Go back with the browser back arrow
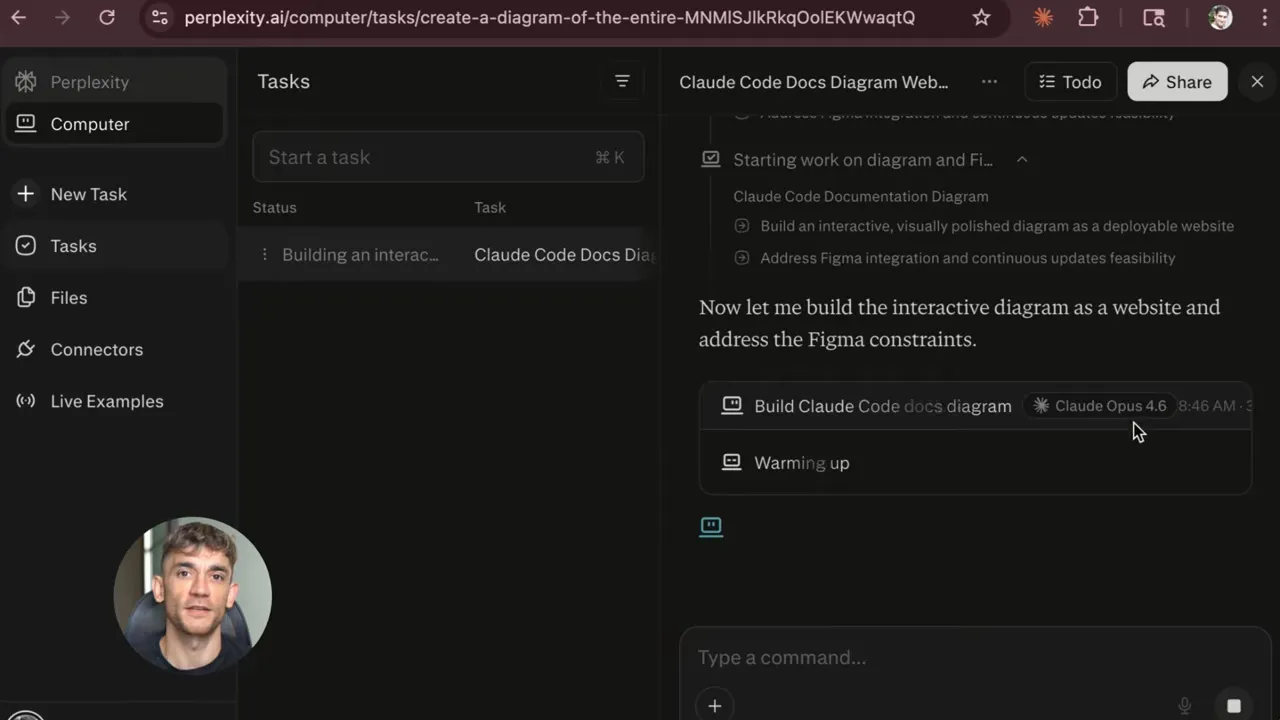Screen dimensions: 1280x720 18,17
